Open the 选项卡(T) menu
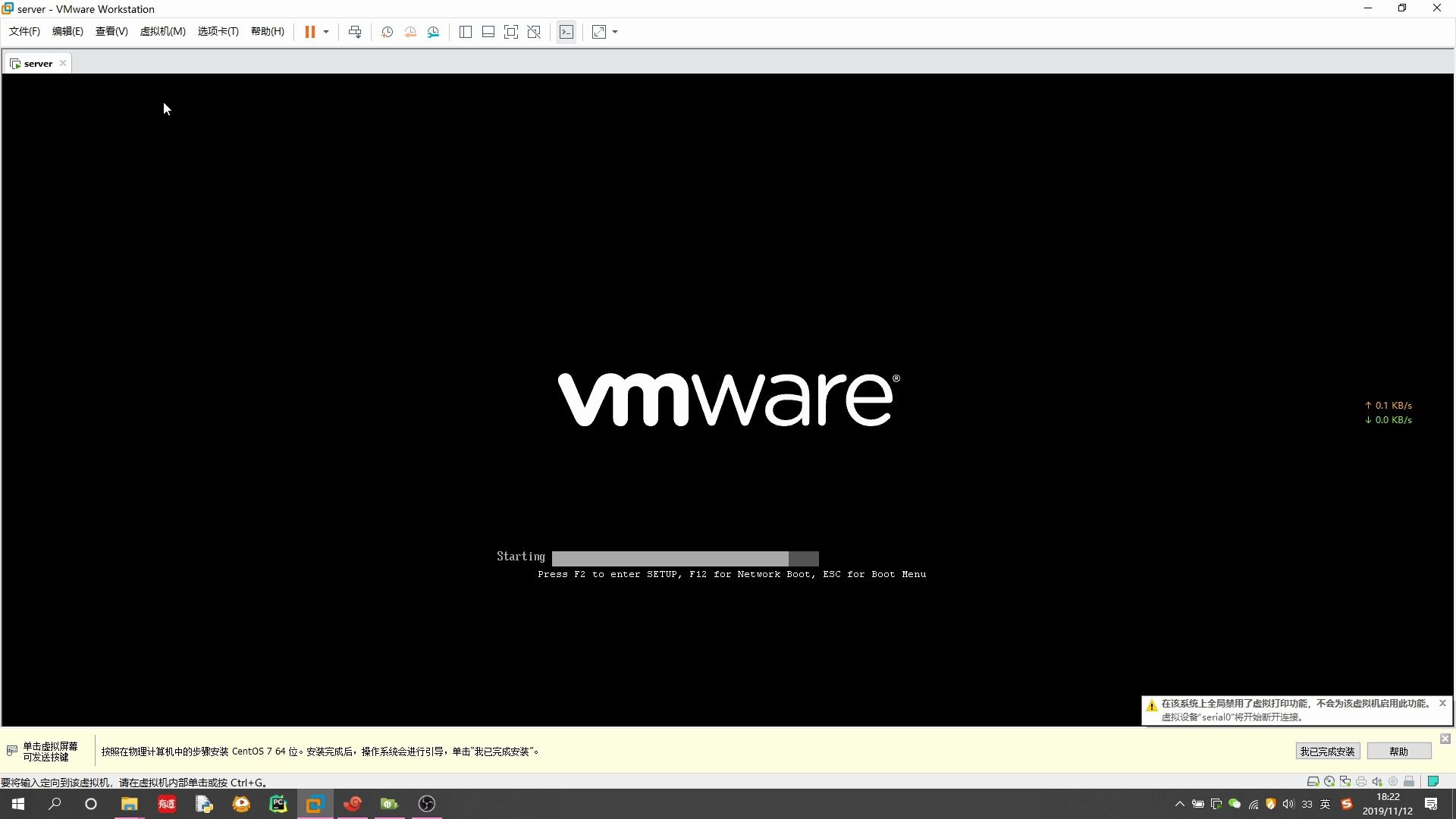The image size is (1456, 819). [x=218, y=32]
